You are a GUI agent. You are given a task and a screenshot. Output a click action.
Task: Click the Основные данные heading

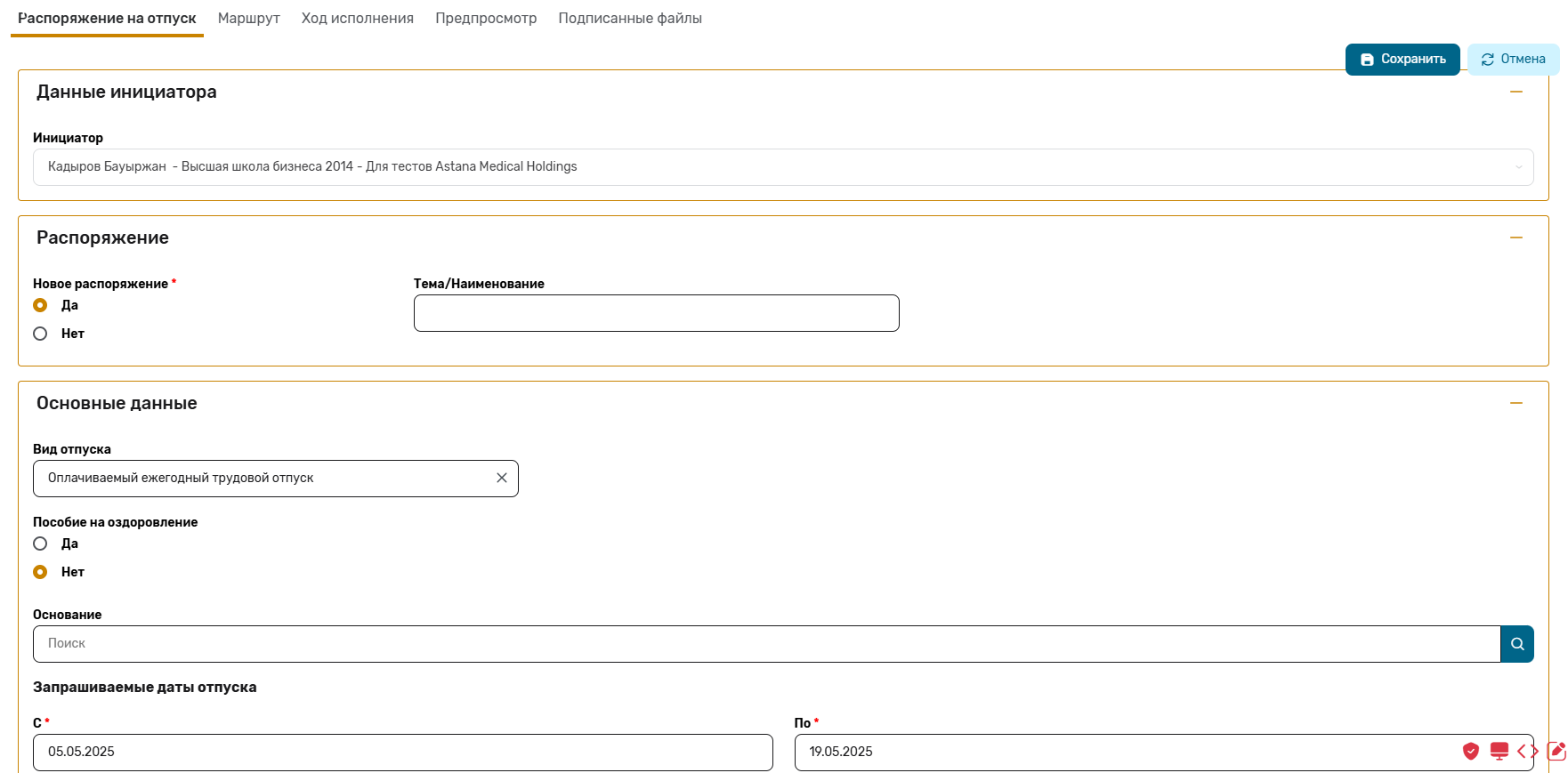click(x=117, y=403)
